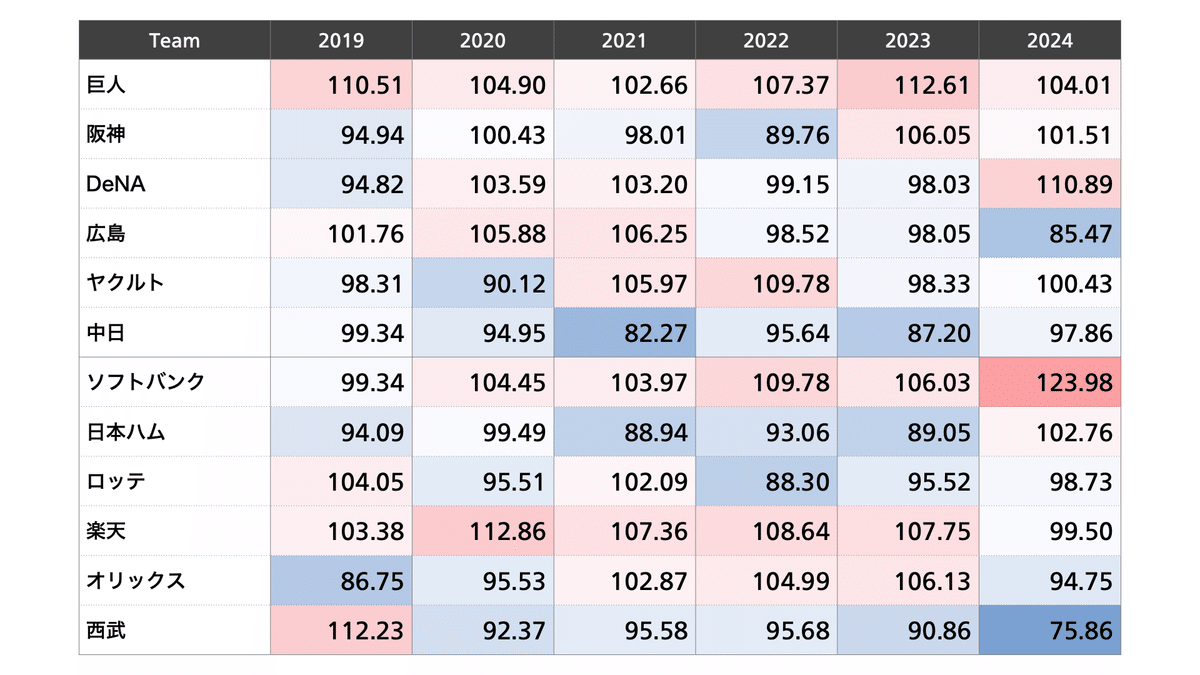
Task: Click the 86.75 cell for オリックス
Action: tap(341, 581)
